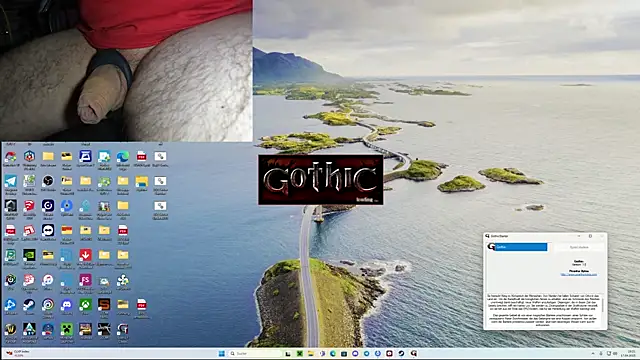Open the Telegram desktop shortcut
Image resolution: width=640 pixels, height=360 pixels.
tap(11, 181)
